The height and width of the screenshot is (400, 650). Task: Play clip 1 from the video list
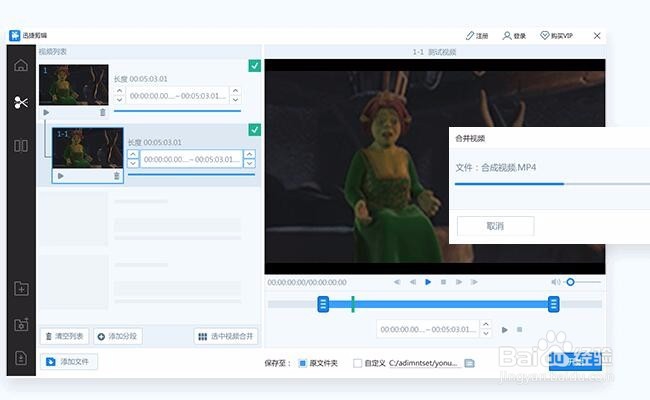[46, 112]
